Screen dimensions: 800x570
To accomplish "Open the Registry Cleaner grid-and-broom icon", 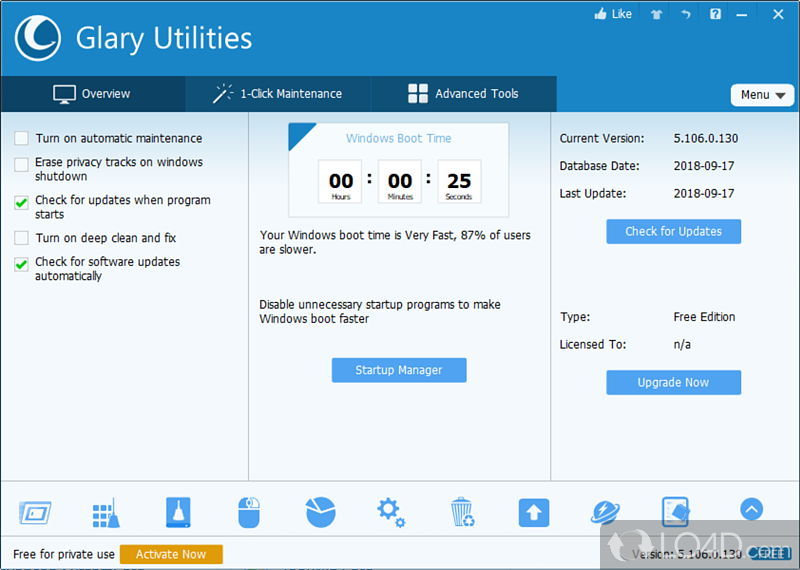I will [x=107, y=512].
